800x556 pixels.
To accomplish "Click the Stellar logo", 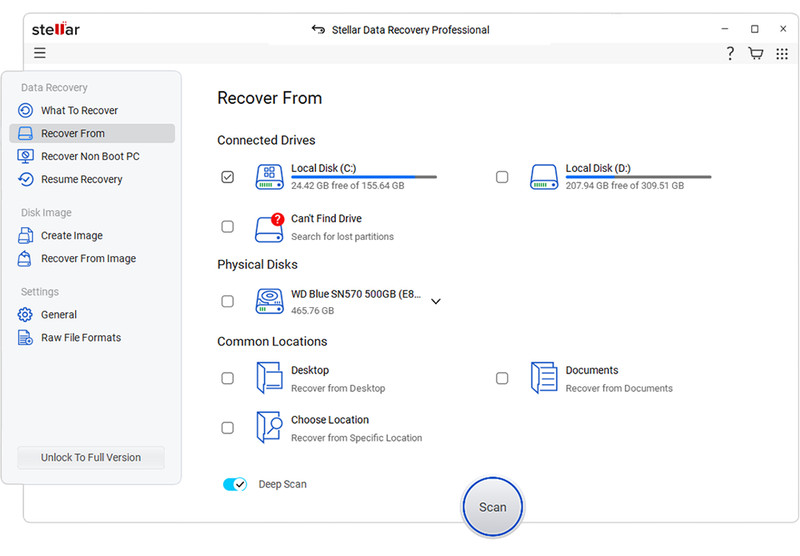I will pyautogui.click(x=56, y=29).
